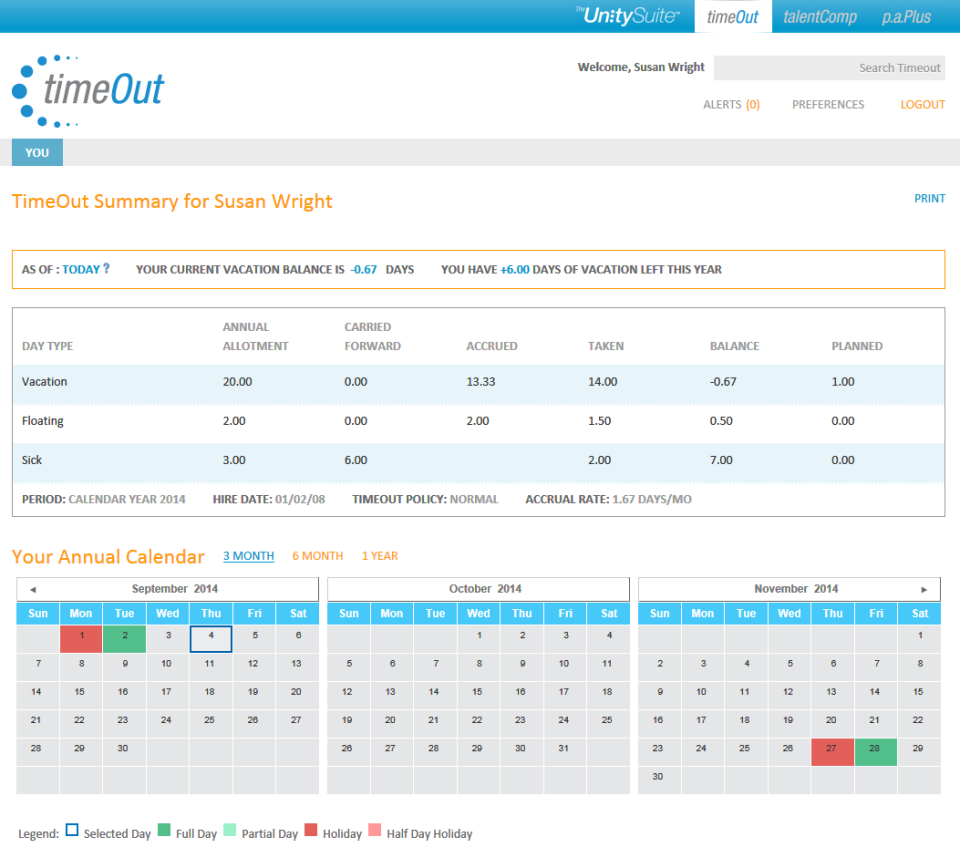Screen dimensions: 960x868
Task: Navigate to the next month with the right arrow
Action: 926,589
